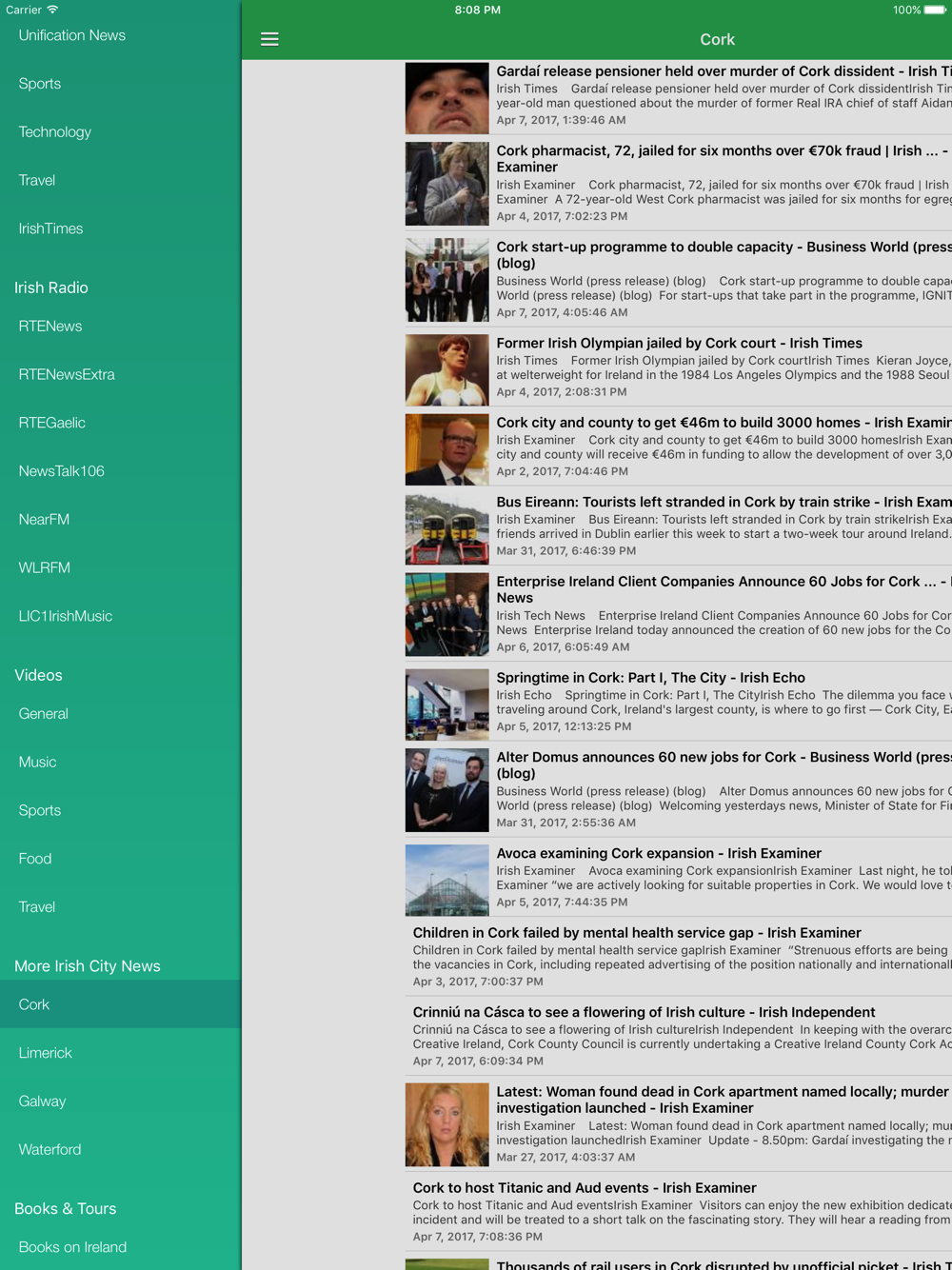Screen dimensions: 952x1270
Task: Click timestamp Mar 31, 2017, 6:46:39 PM
Action: tap(565, 550)
